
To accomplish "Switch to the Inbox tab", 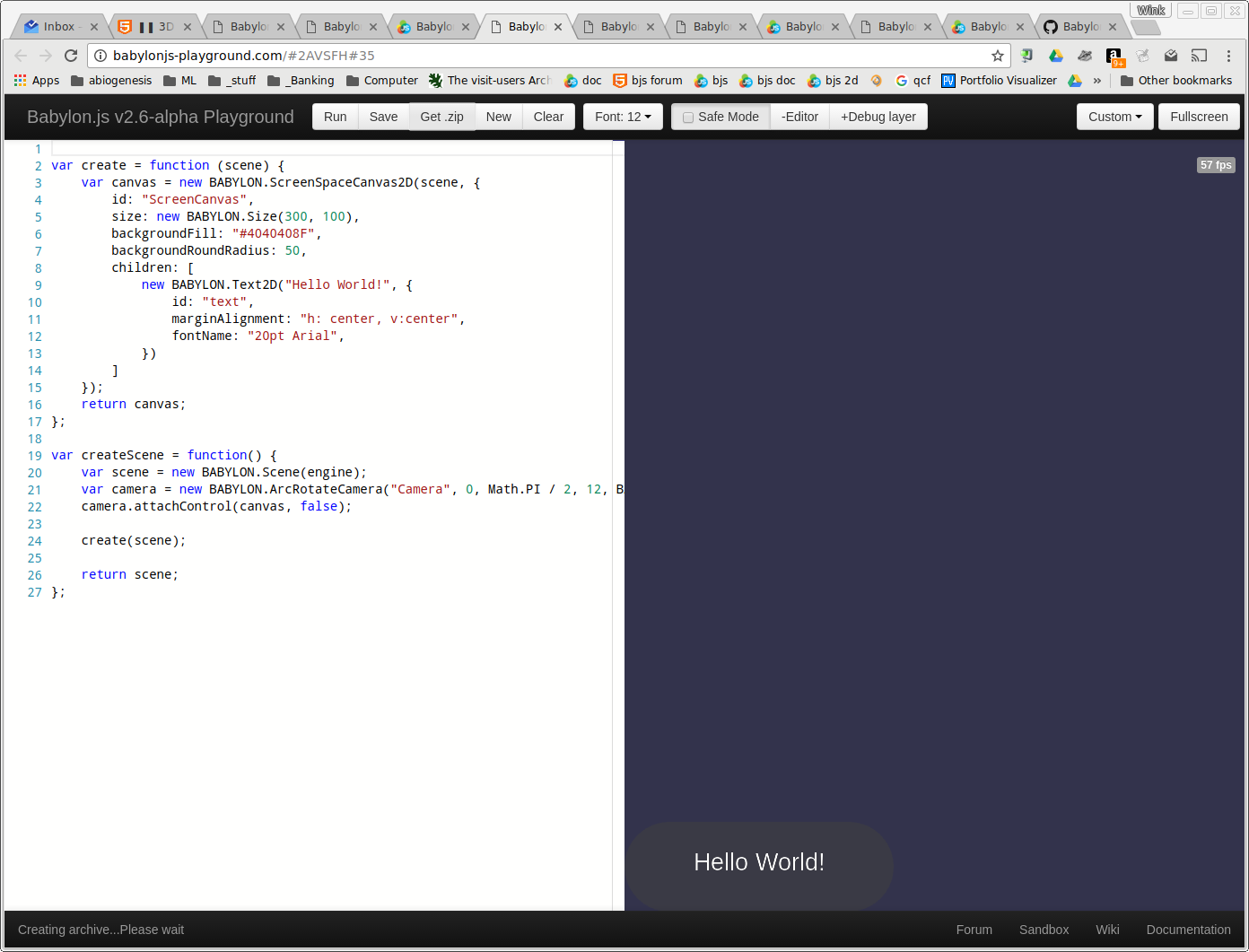I will (59, 27).
